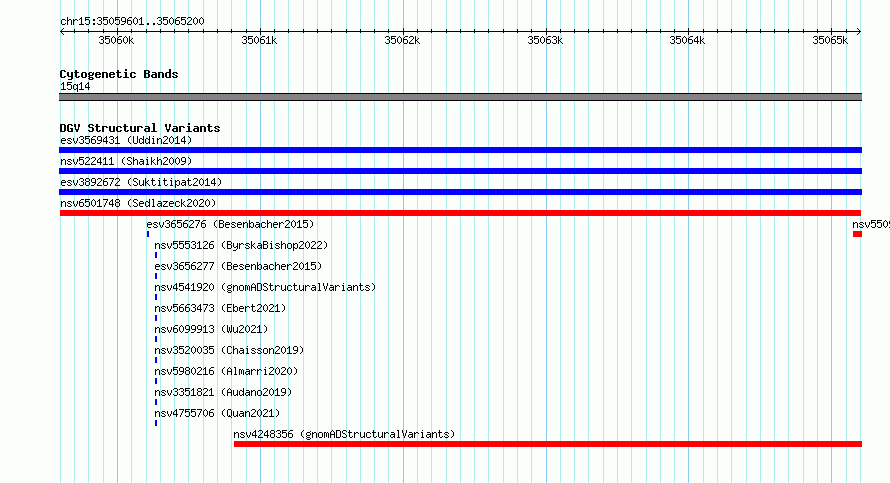Screen dimensions: 890x483
Task: Click the small blue mark under esv3656276
Action: click(x=148, y=234)
